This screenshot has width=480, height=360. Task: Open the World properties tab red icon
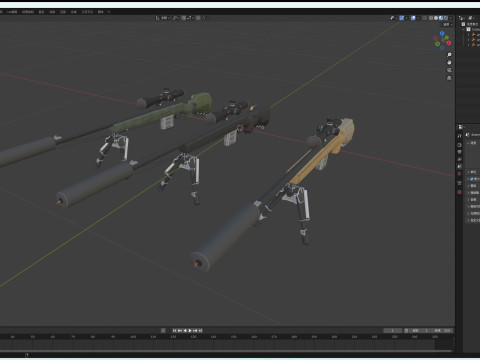[x=459, y=174]
